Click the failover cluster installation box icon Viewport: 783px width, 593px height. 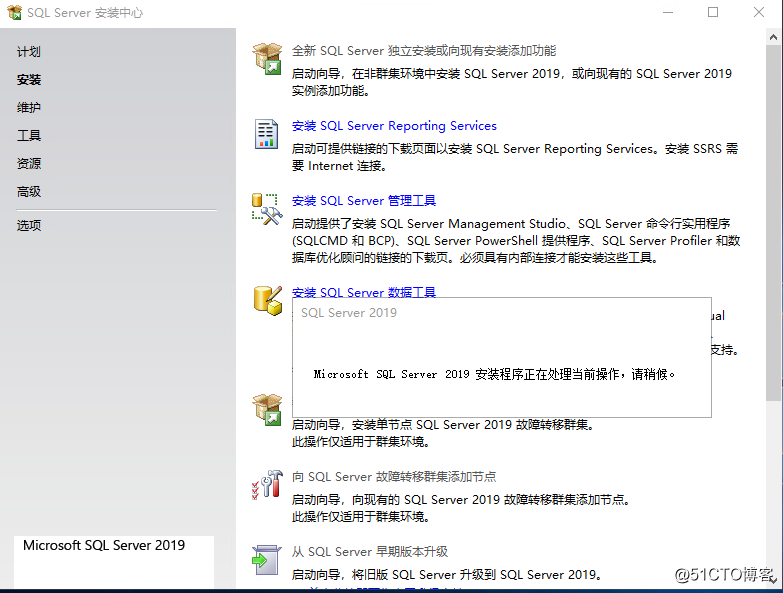267,409
